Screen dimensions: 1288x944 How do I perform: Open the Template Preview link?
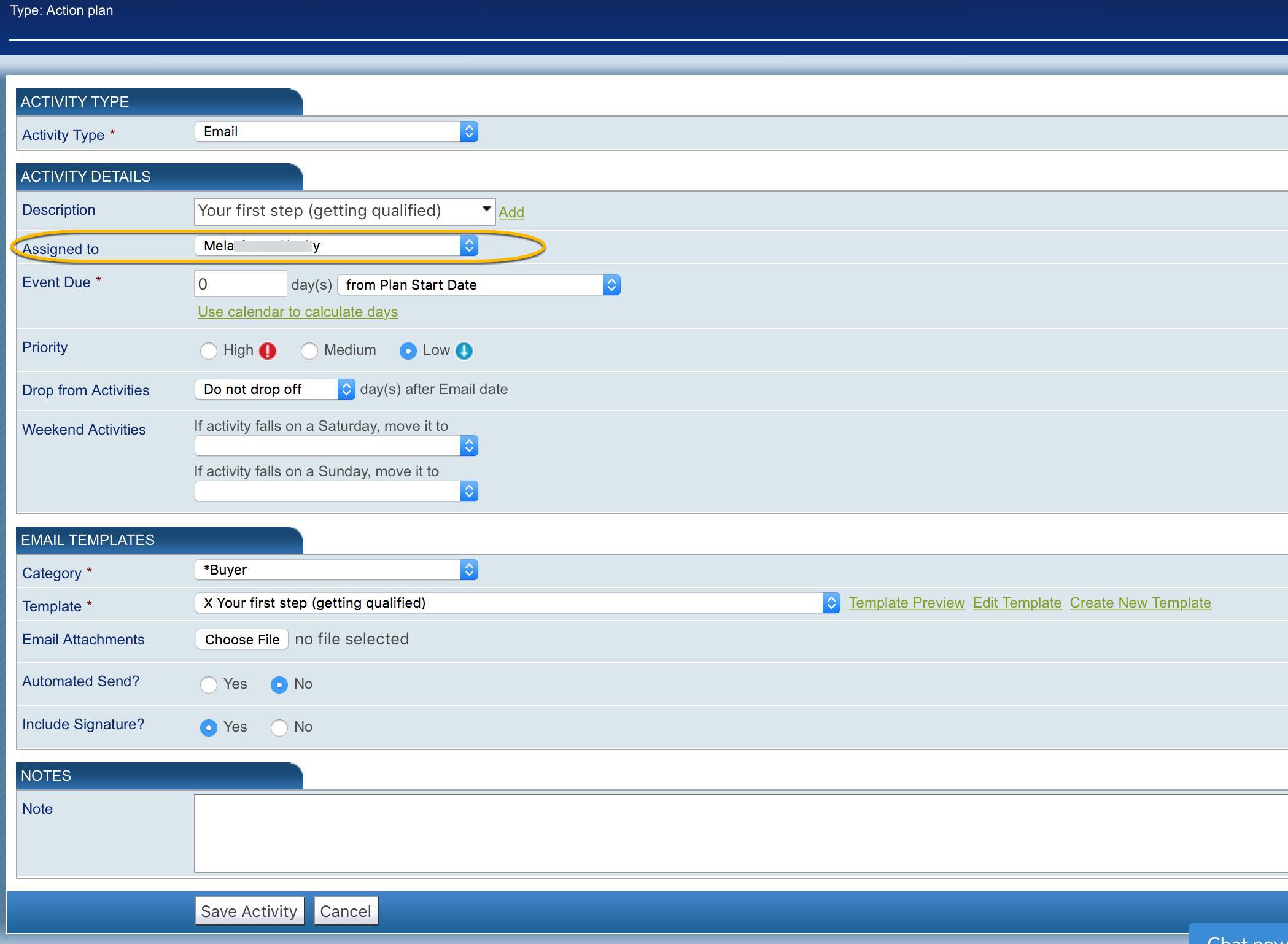click(906, 603)
